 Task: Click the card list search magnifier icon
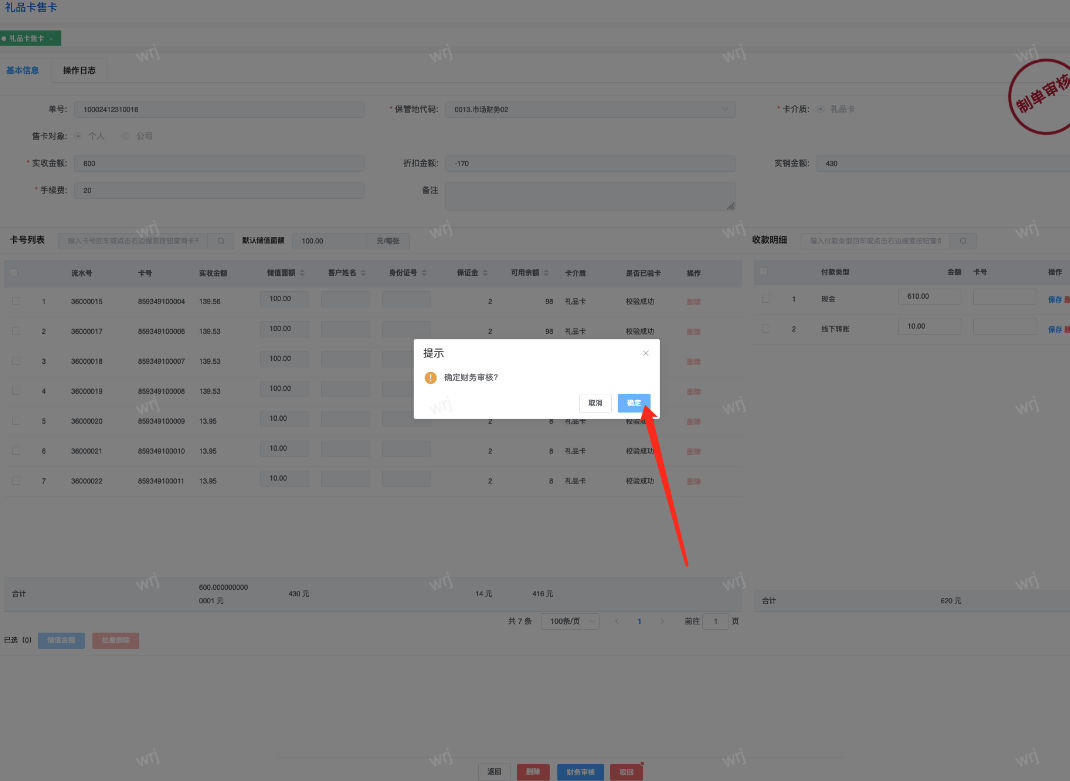click(220, 241)
